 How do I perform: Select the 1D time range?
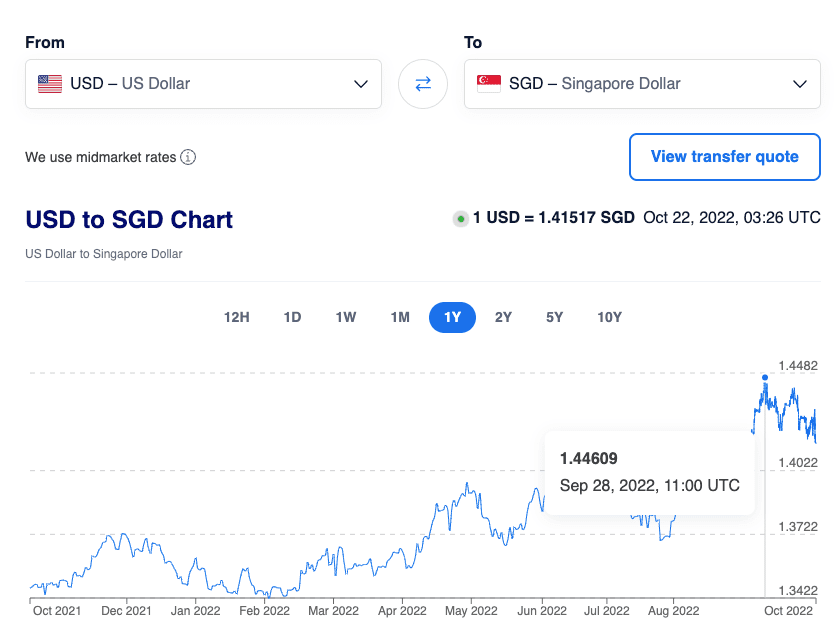[292, 317]
